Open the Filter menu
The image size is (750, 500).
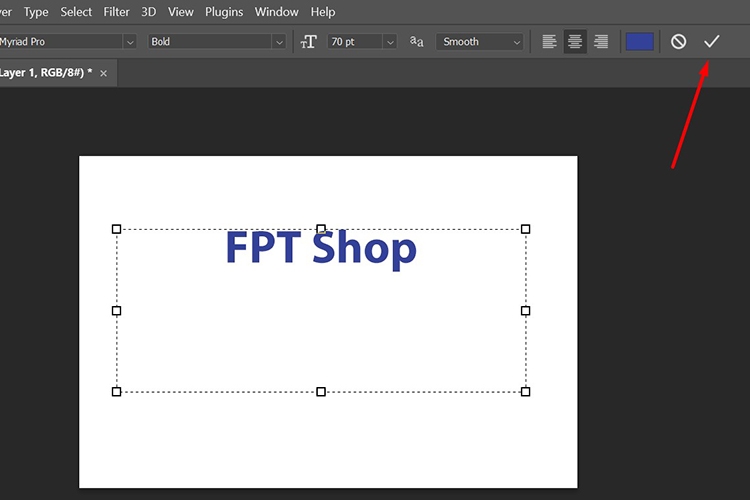click(116, 12)
